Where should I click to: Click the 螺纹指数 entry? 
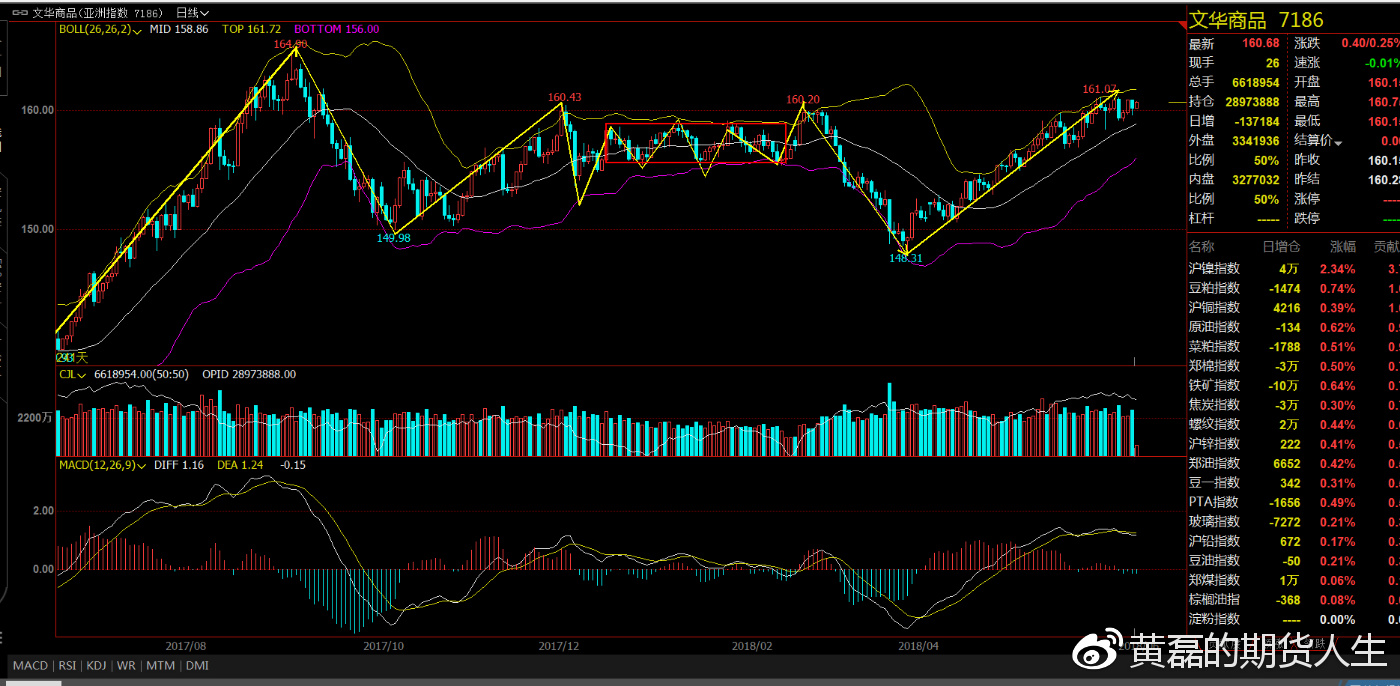pos(1294,424)
